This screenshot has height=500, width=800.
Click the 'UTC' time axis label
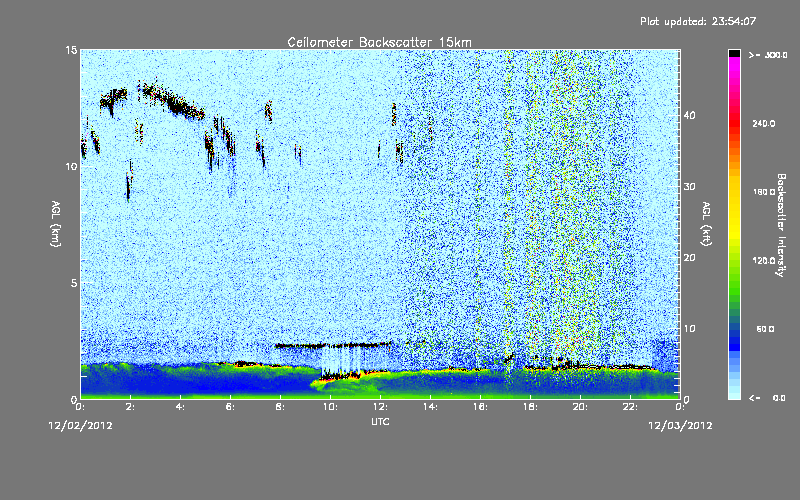point(380,421)
